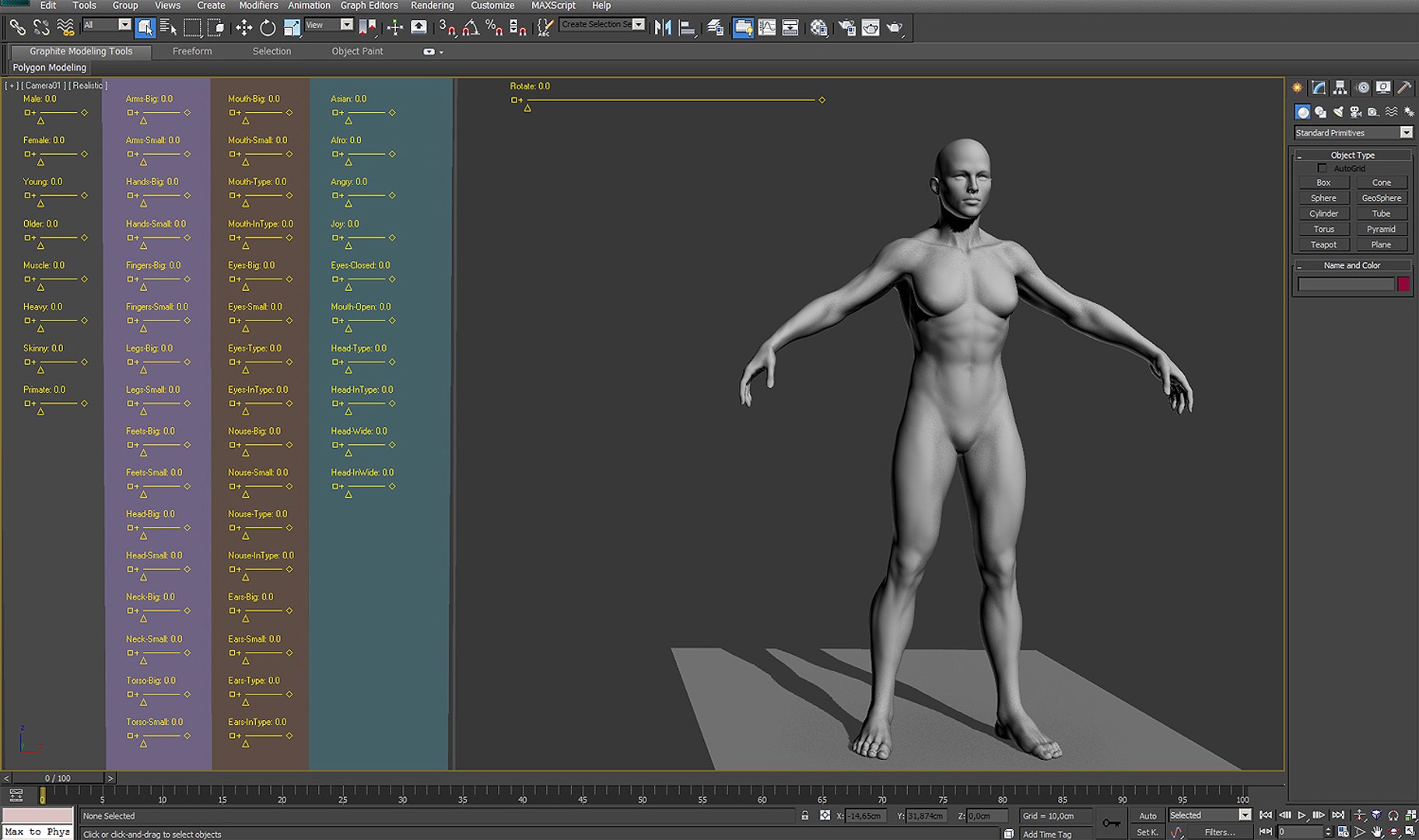Open key Filters... button
The height and width of the screenshot is (840, 1419).
coord(1219,832)
